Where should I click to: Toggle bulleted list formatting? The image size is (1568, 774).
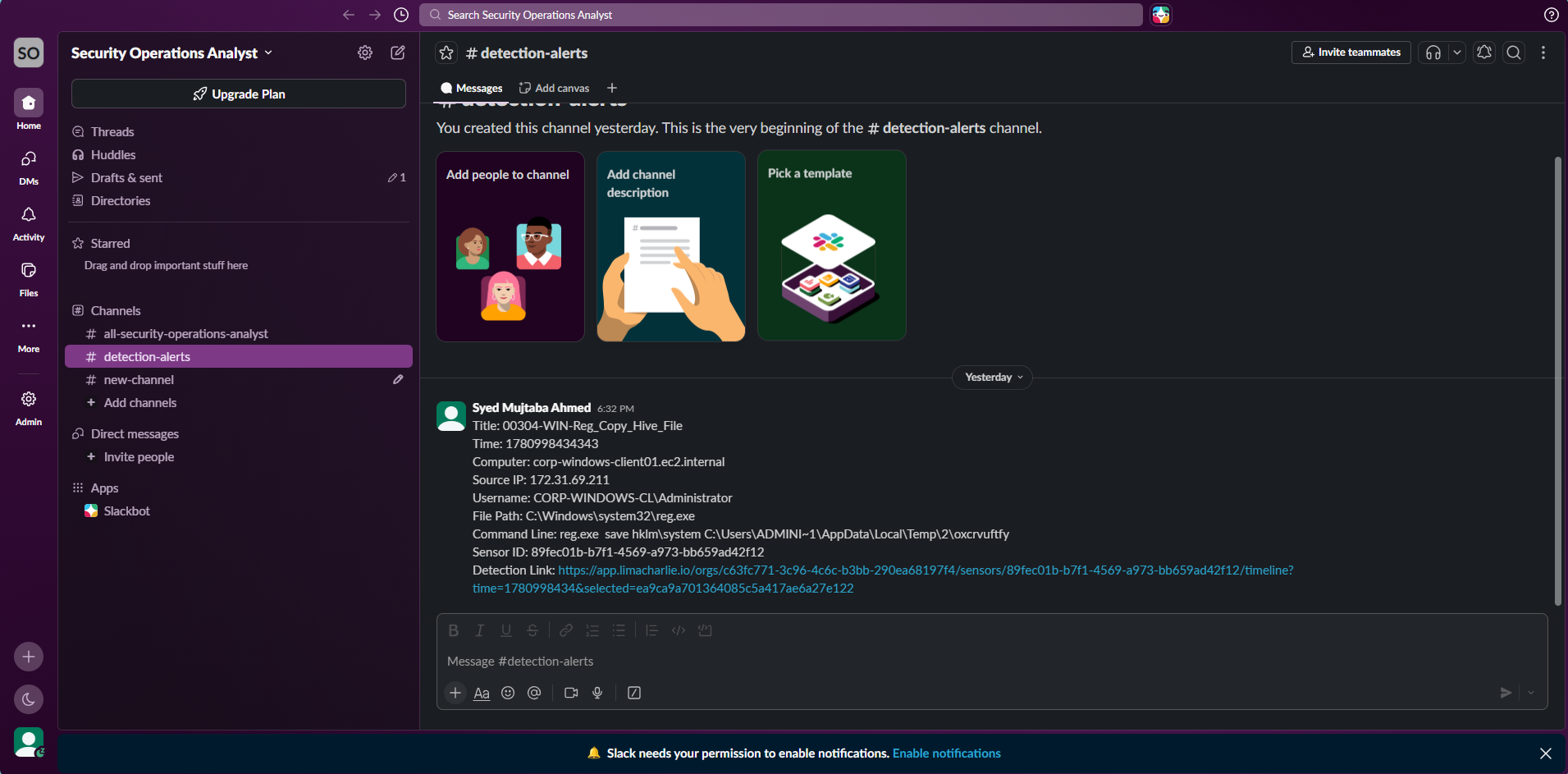[x=619, y=630]
